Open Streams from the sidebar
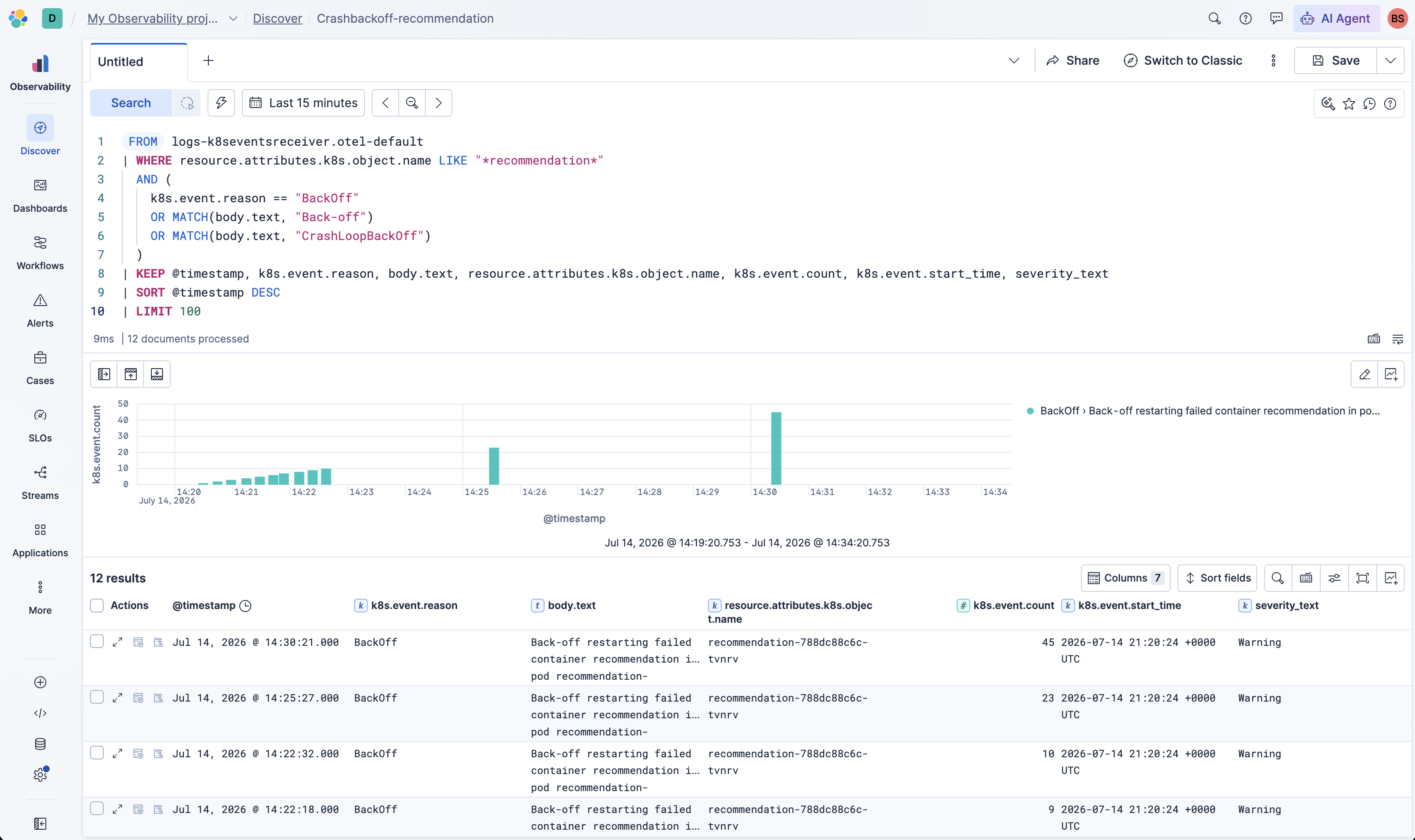 [x=40, y=483]
